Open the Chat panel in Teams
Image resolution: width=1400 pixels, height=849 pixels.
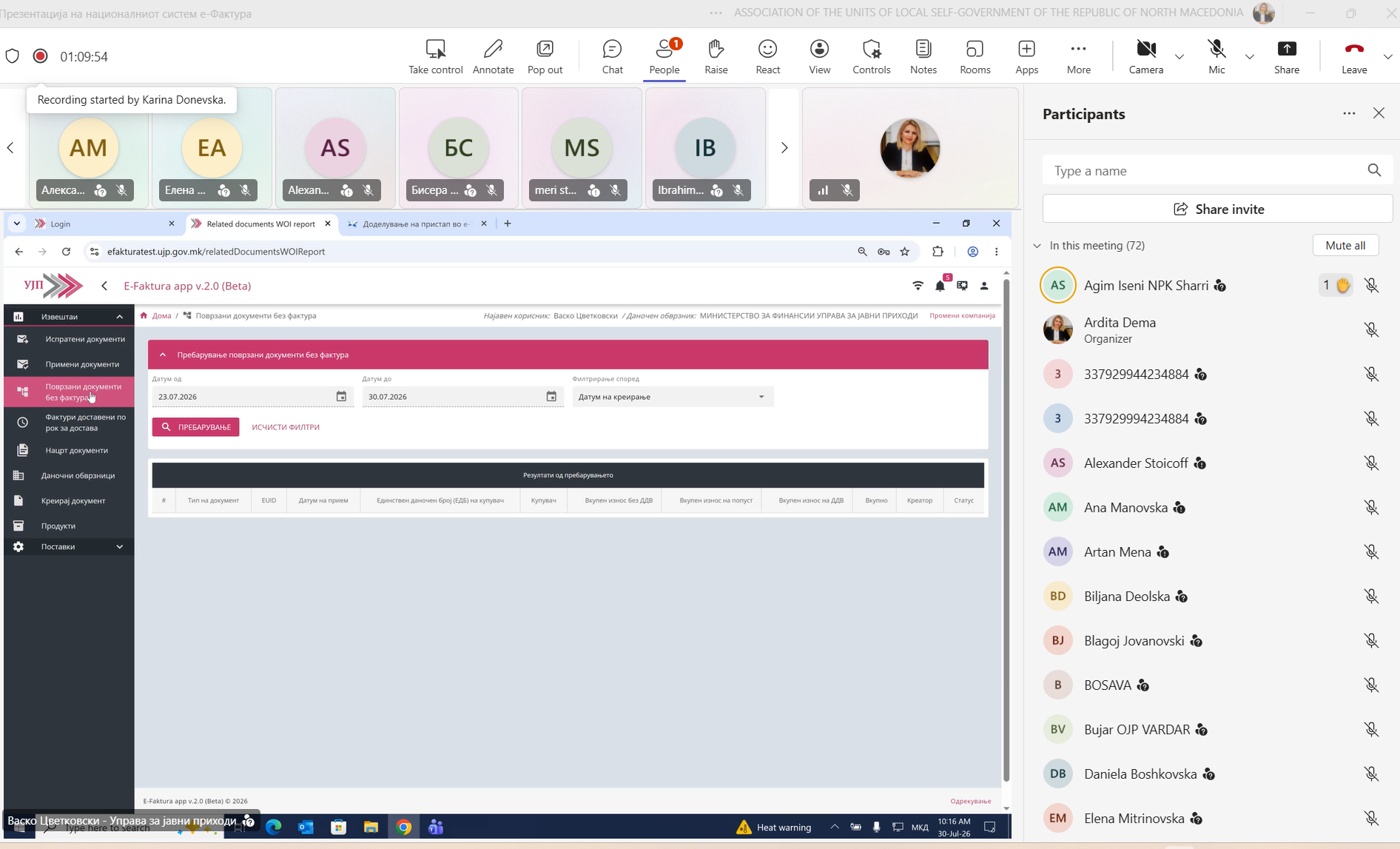[x=612, y=57]
